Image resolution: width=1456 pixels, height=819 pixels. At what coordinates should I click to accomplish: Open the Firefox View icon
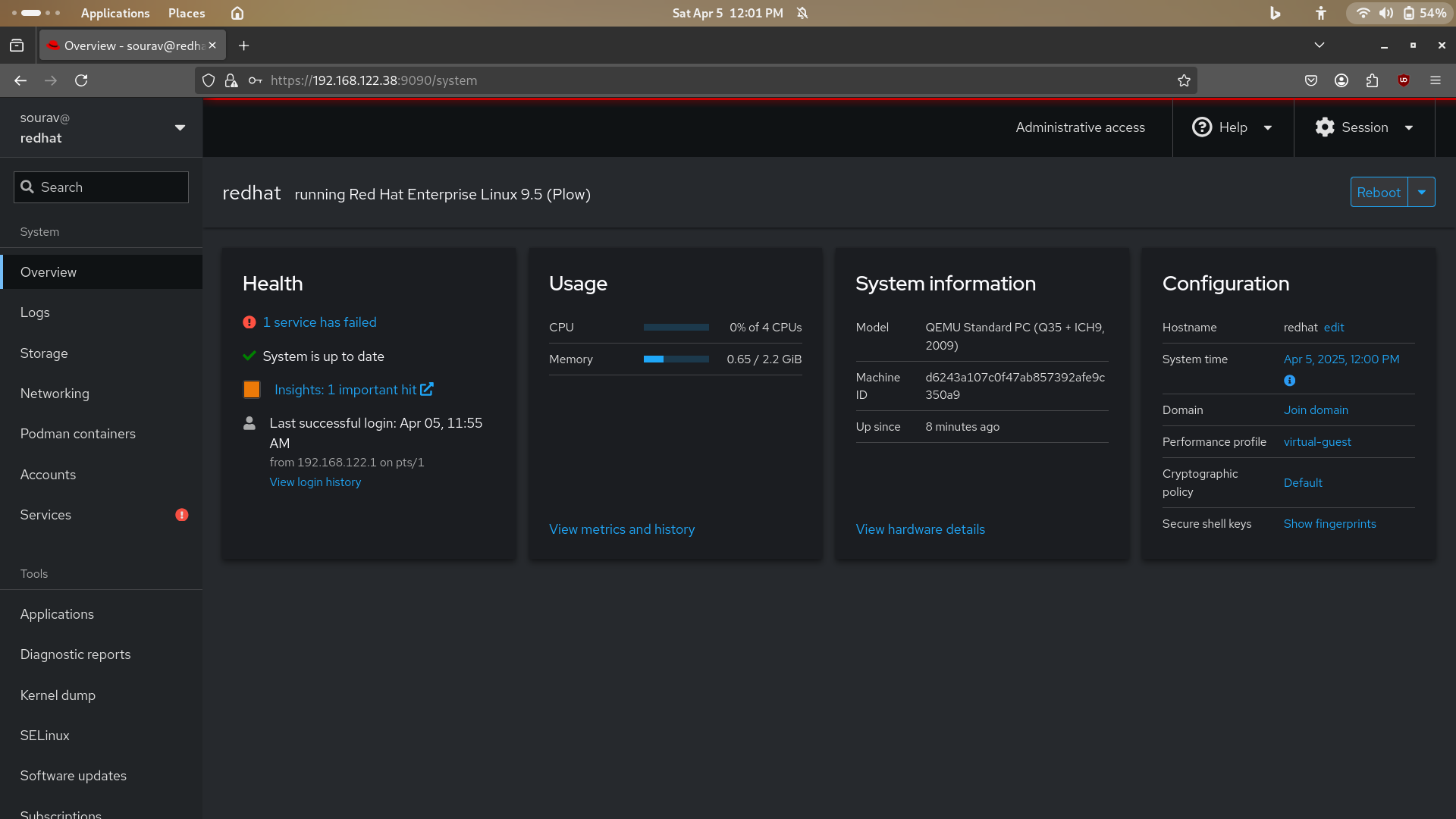[17, 45]
